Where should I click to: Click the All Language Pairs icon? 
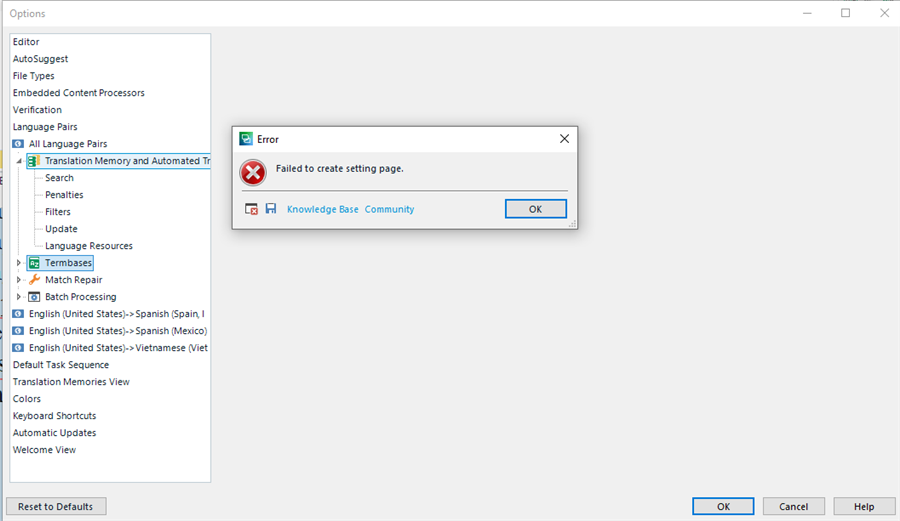click(18, 143)
